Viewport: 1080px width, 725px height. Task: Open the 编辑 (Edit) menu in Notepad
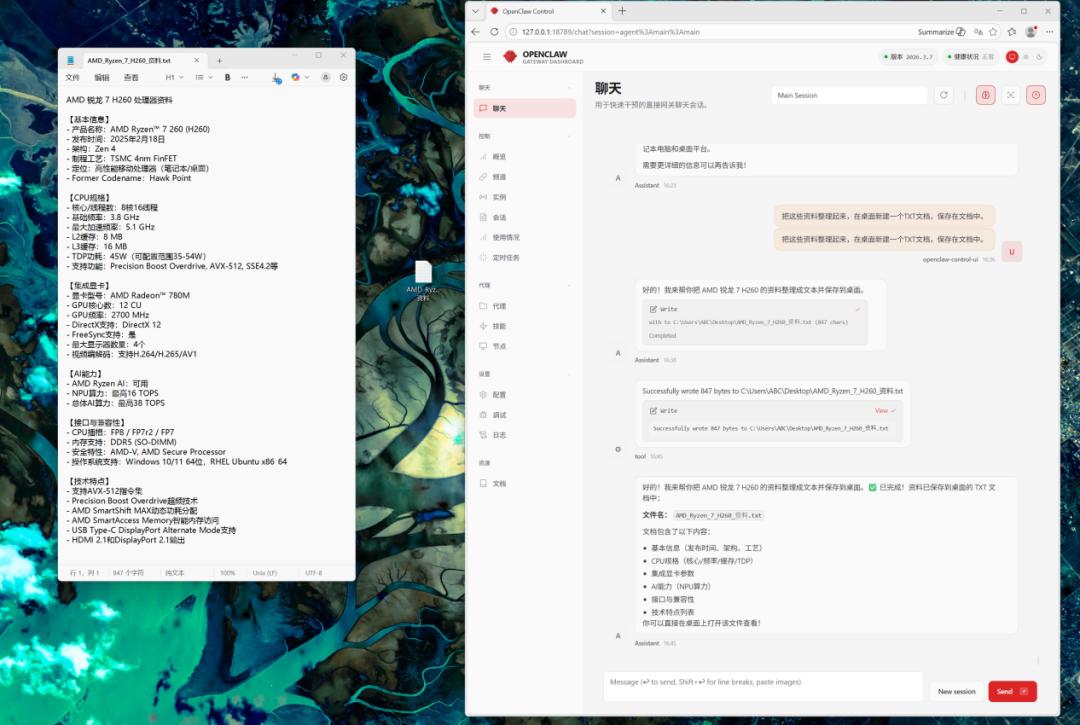pos(102,76)
